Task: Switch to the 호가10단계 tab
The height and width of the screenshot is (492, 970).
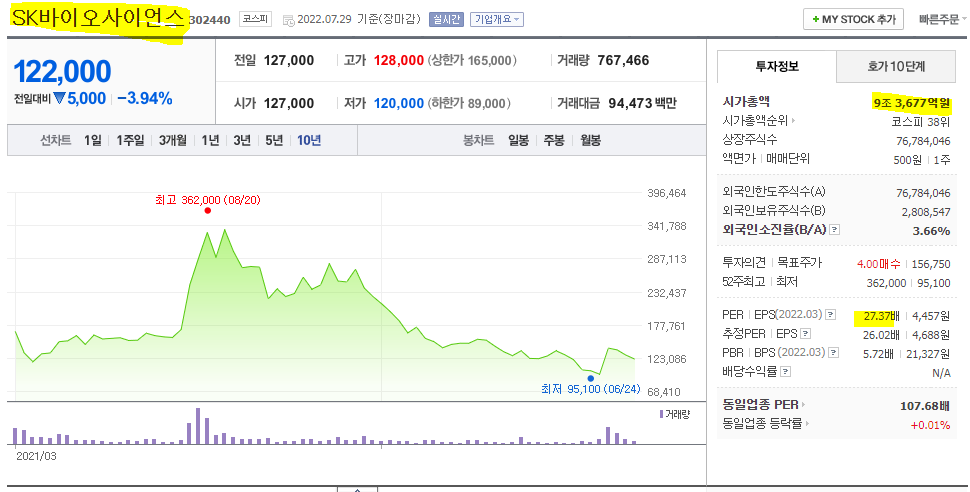Action: coord(896,66)
